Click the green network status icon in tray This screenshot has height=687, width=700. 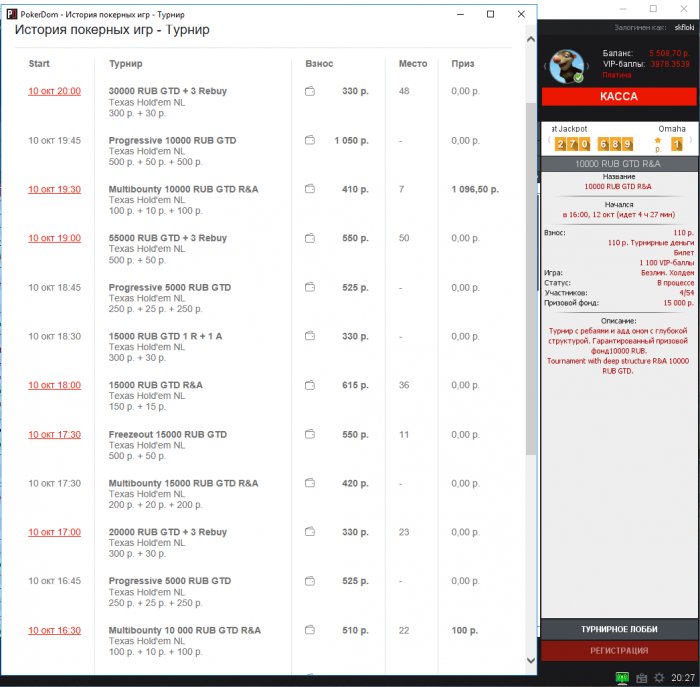pos(622,678)
